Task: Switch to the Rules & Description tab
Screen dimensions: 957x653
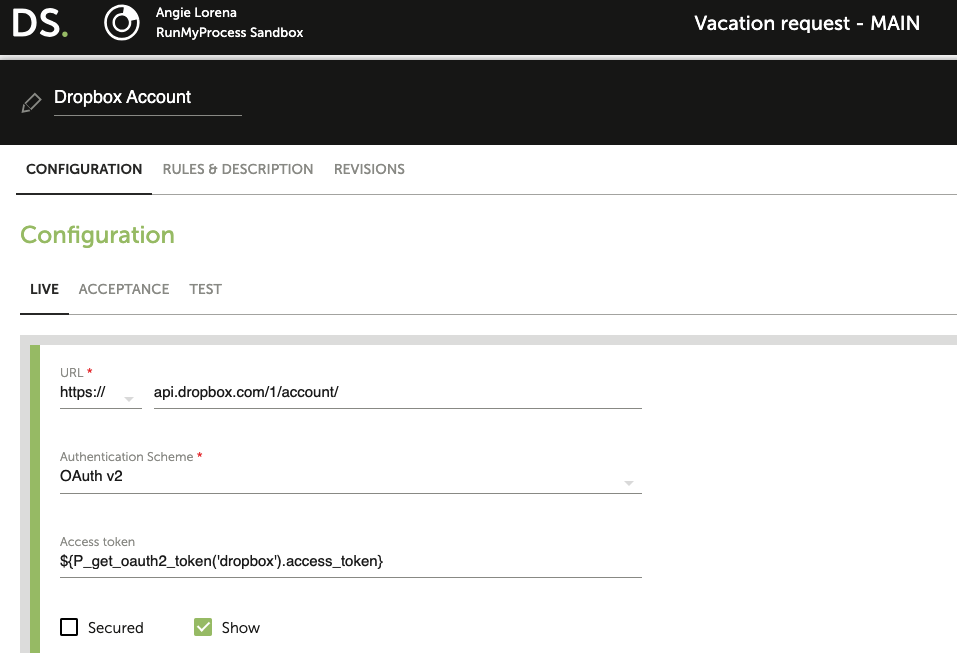Action: click(237, 169)
